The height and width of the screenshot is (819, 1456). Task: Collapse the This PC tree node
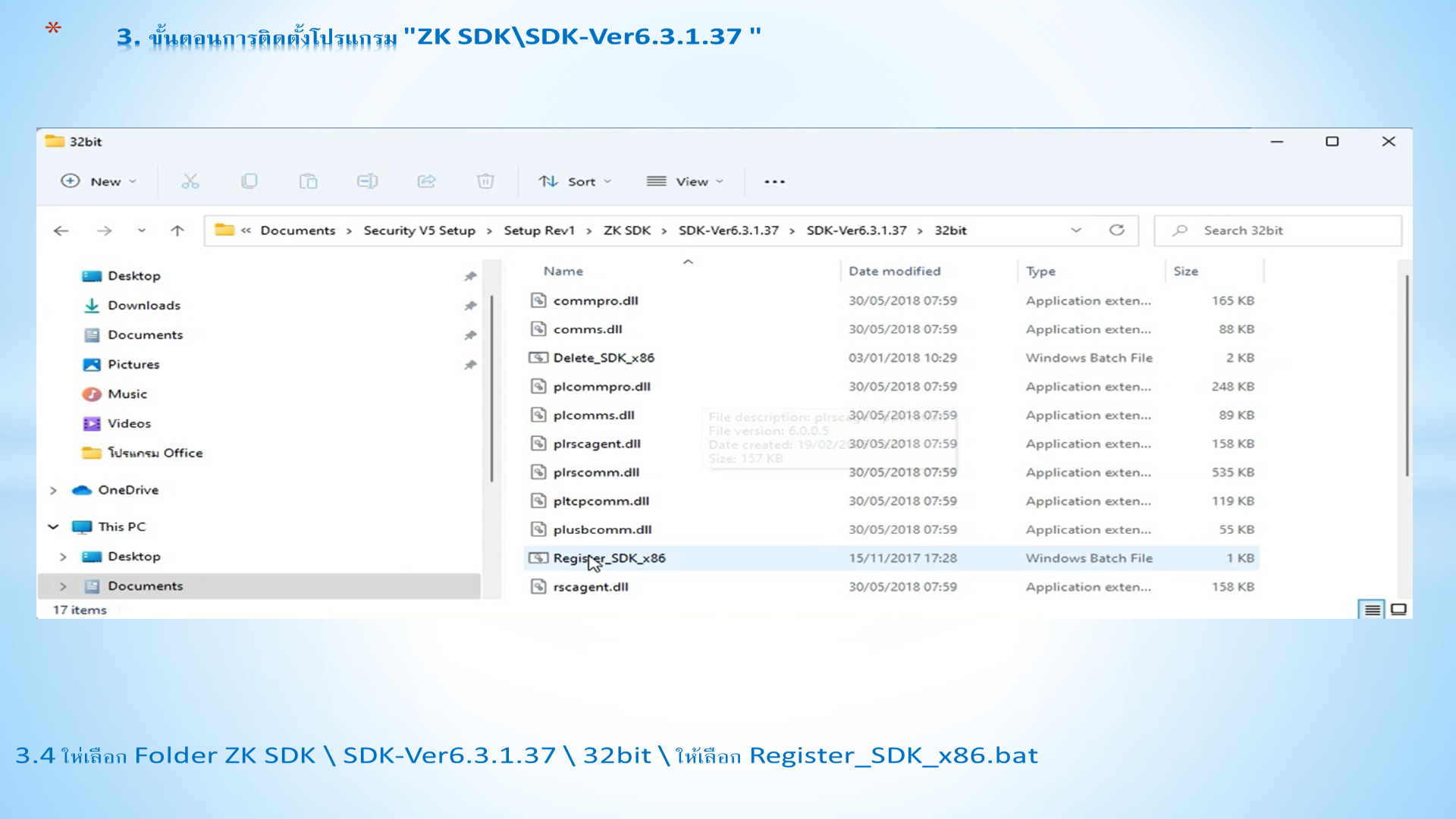(53, 527)
